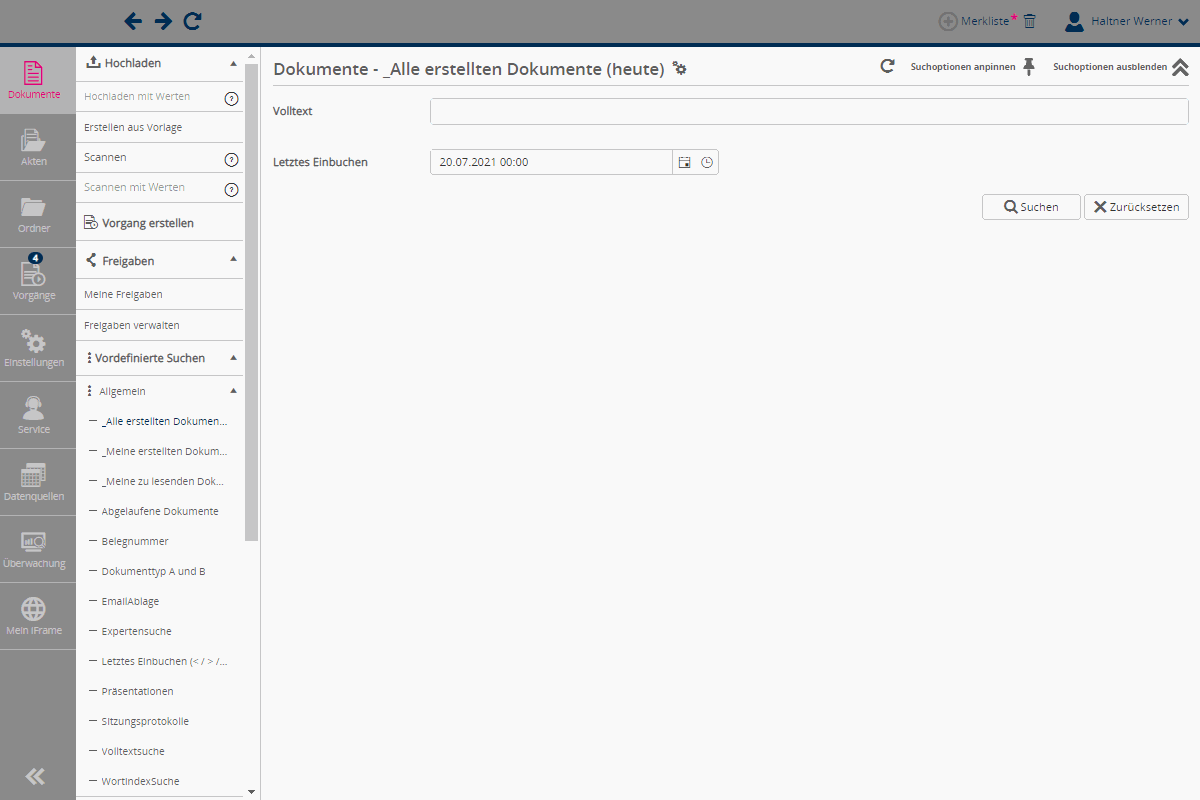Click the Suchen button
1200x800 pixels.
click(1031, 207)
